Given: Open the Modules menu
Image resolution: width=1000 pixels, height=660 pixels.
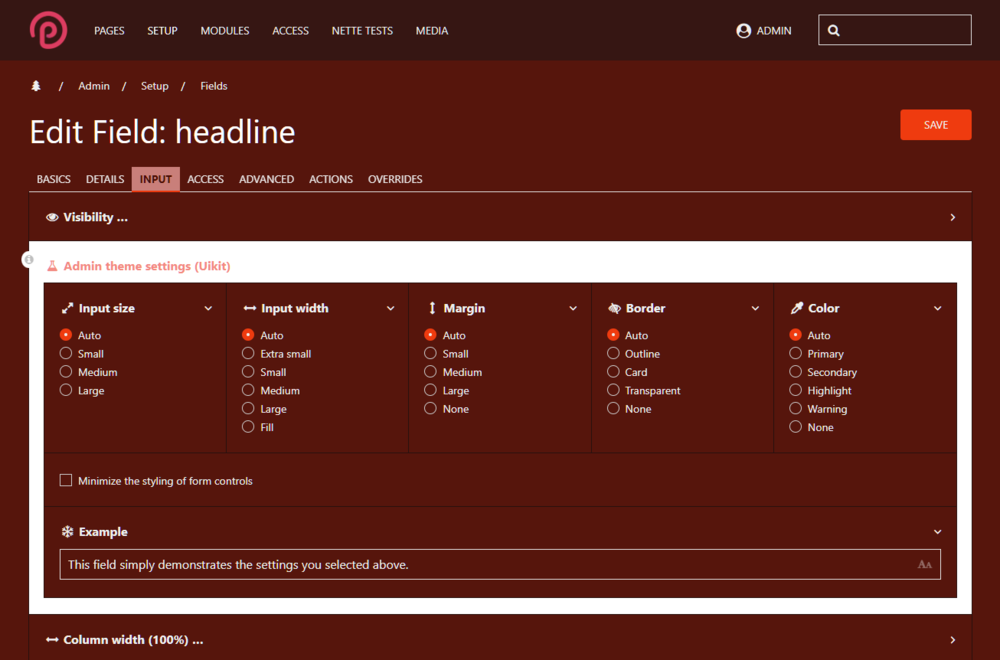Looking at the screenshot, I should click(x=225, y=31).
